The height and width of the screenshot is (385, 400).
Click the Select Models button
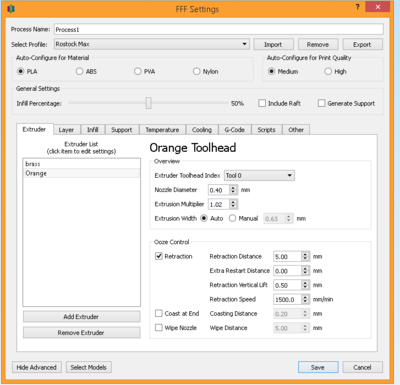coord(89,367)
